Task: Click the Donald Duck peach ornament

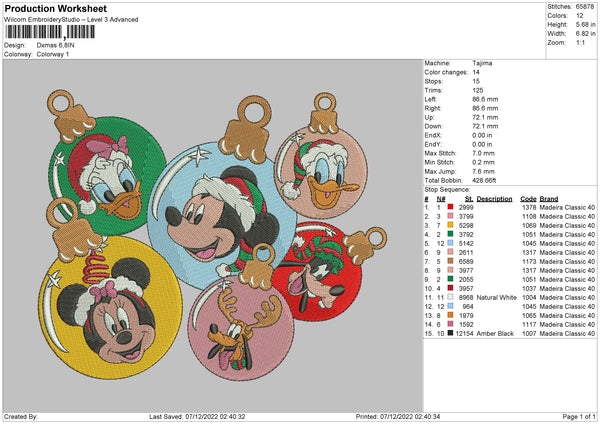Action: (x=321, y=172)
